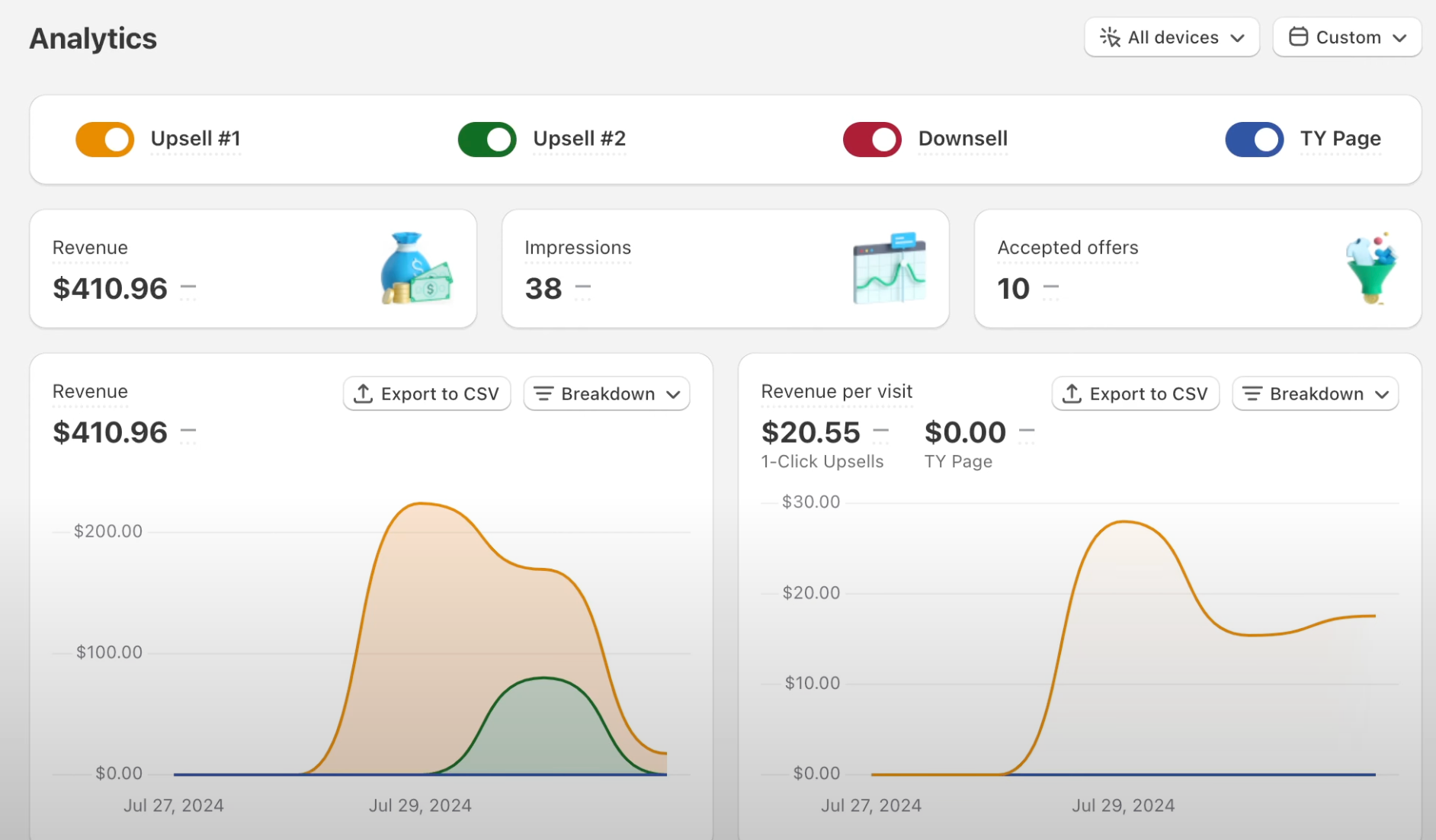Click the Accepted offers funnel icon
1436x840 pixels.
point(1371,269)
